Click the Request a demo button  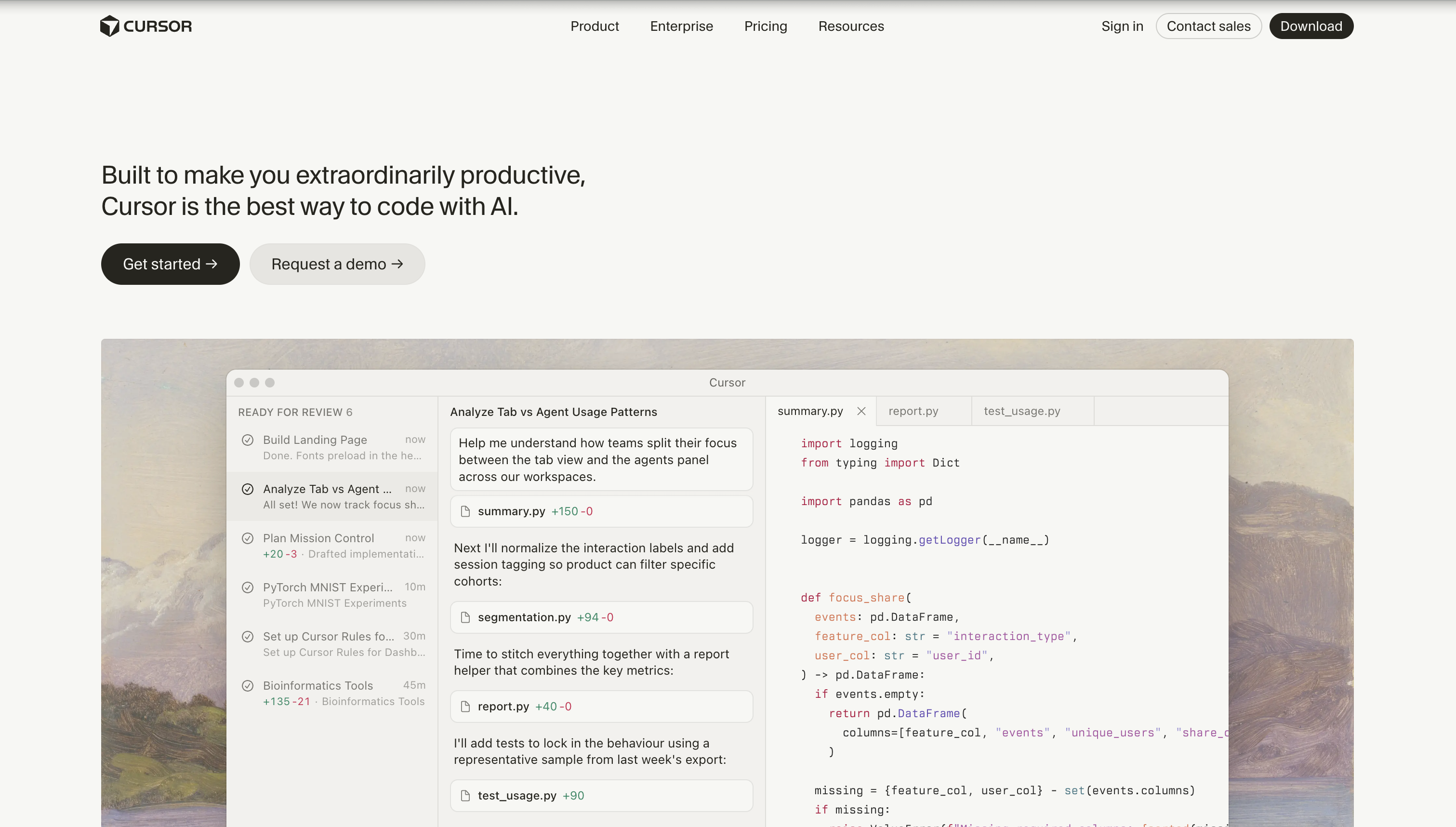337,264
